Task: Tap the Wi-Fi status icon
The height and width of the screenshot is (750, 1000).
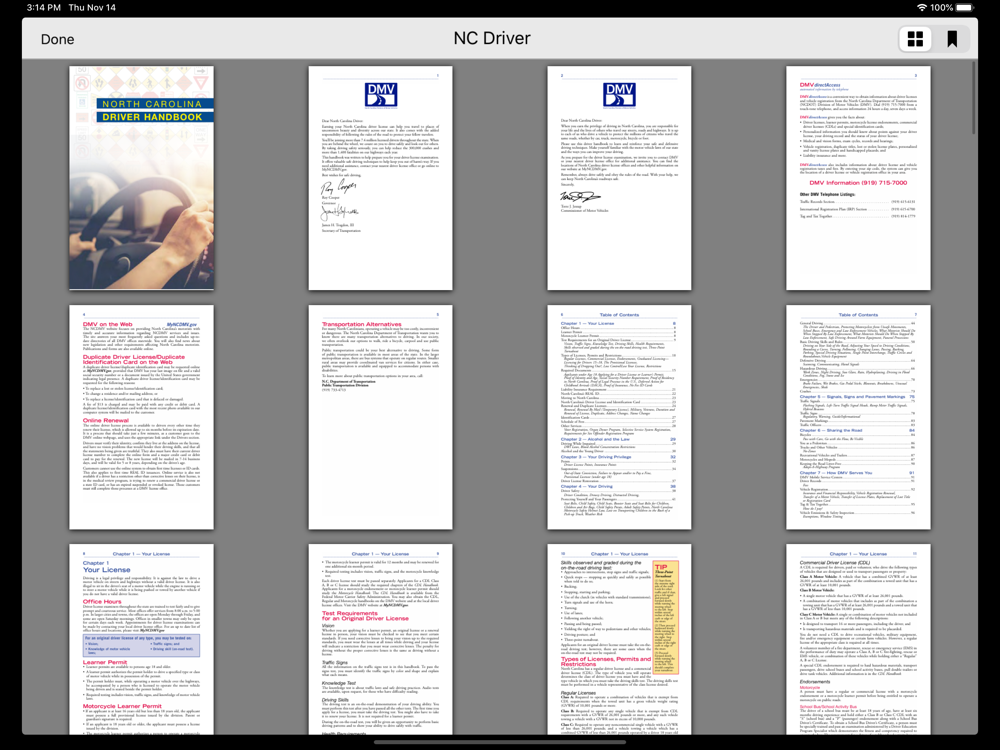Action: 922,8
